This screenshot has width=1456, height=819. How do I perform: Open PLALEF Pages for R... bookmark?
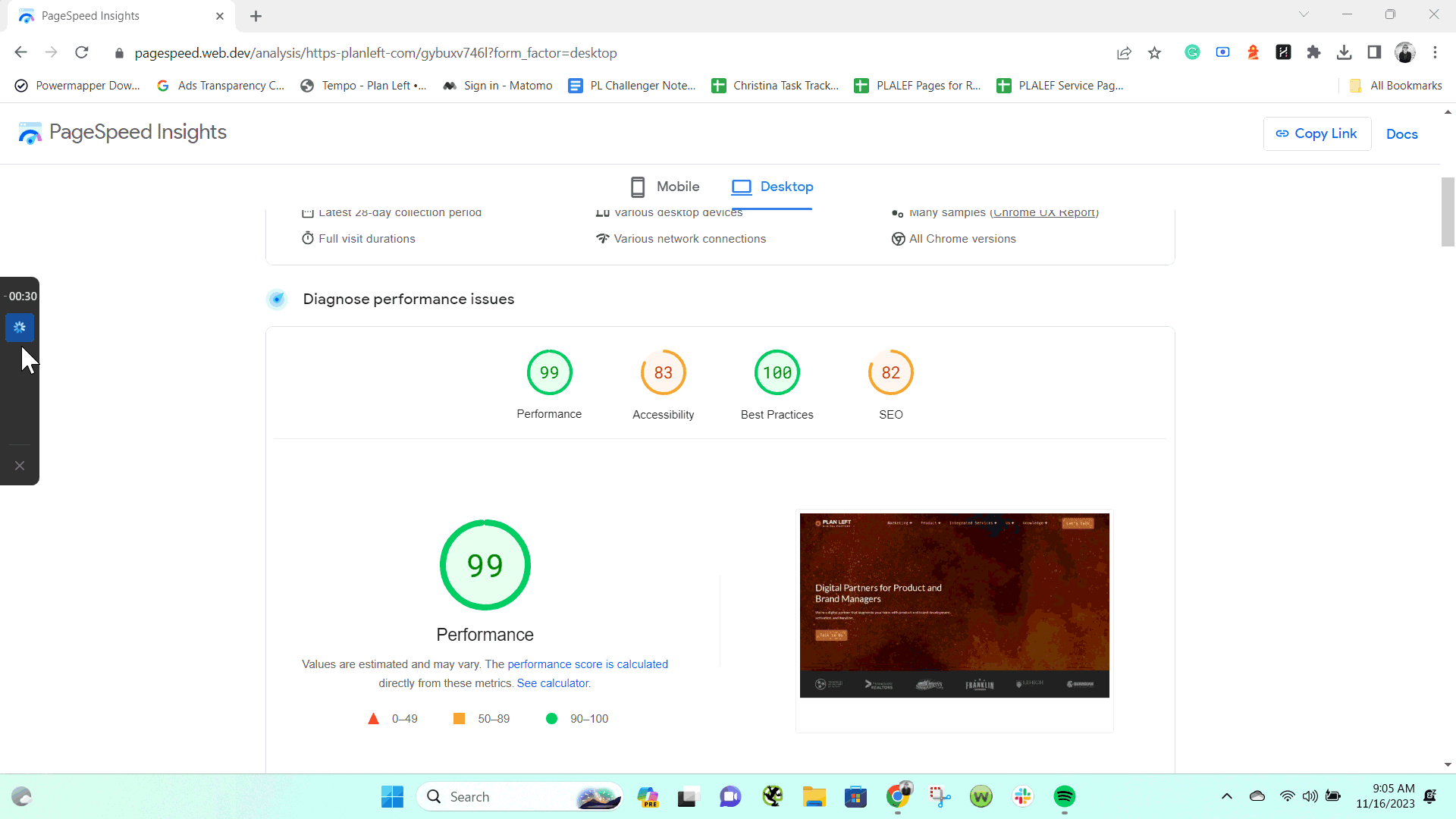tap(918, 86)
